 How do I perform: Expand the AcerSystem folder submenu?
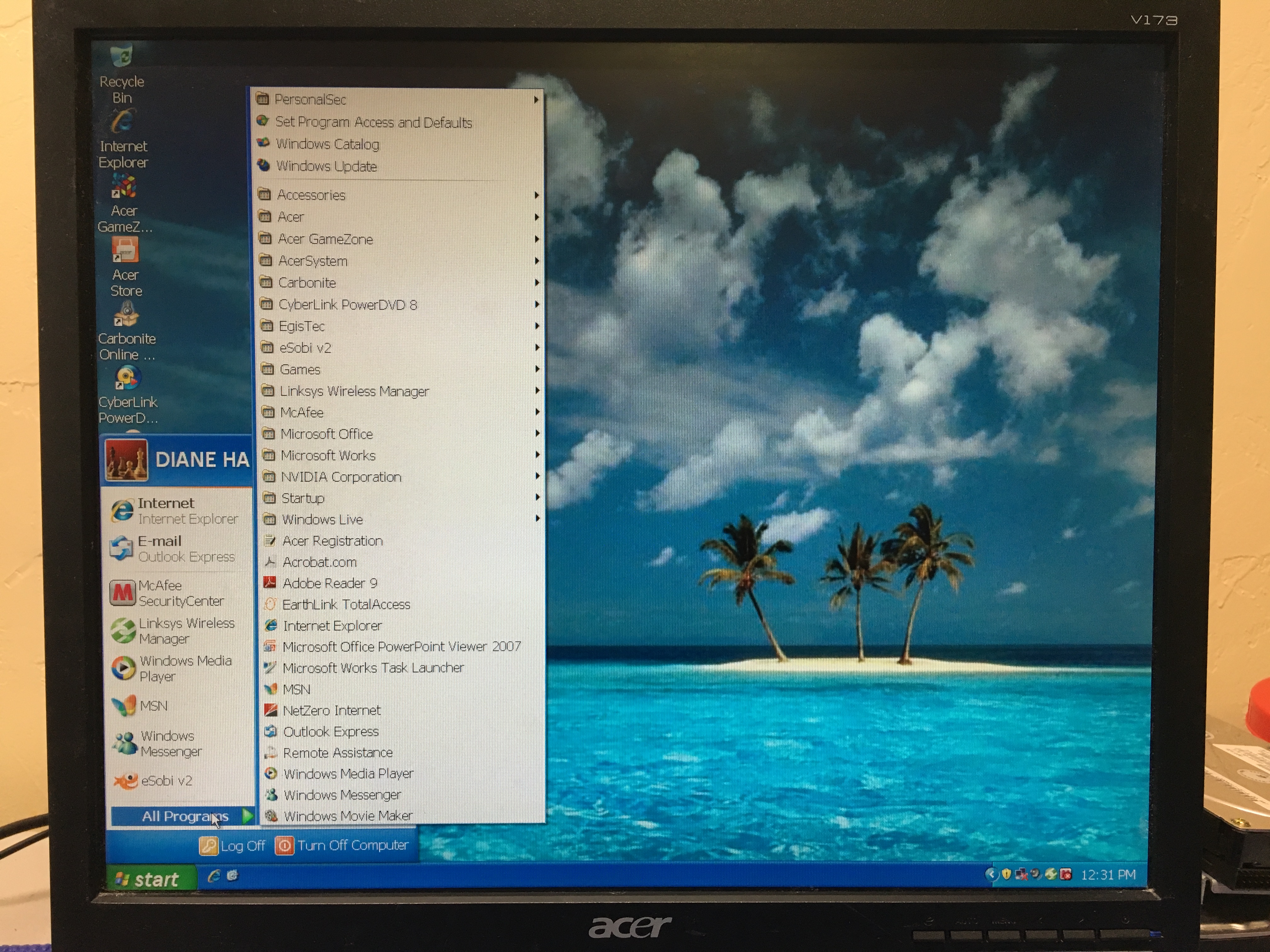tap(399, 261)
